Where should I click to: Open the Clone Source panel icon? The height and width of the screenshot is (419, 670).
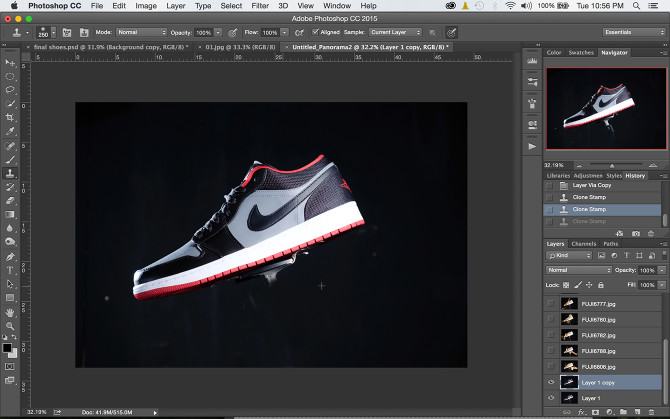(84, 32)
